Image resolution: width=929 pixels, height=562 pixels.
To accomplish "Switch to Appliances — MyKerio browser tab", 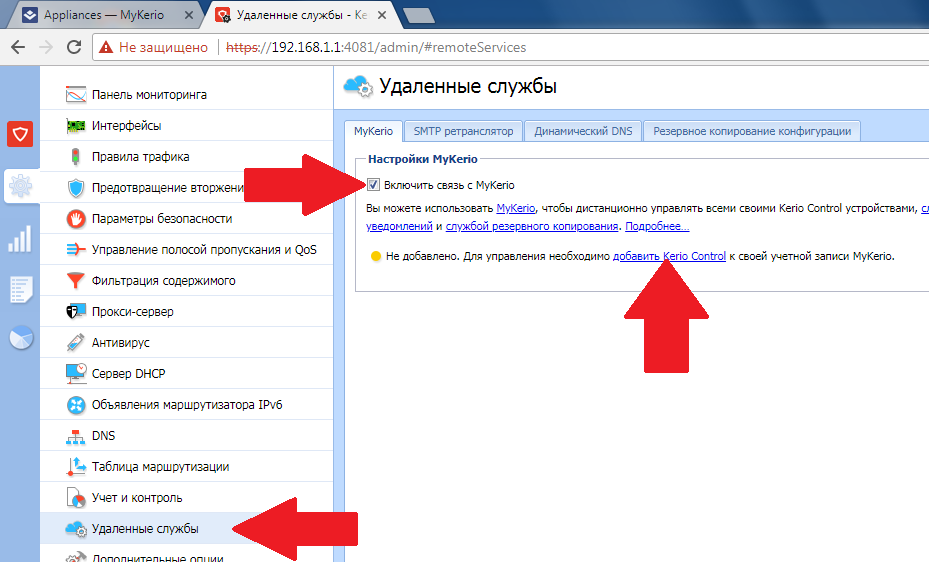I will (x=104, y=15).
